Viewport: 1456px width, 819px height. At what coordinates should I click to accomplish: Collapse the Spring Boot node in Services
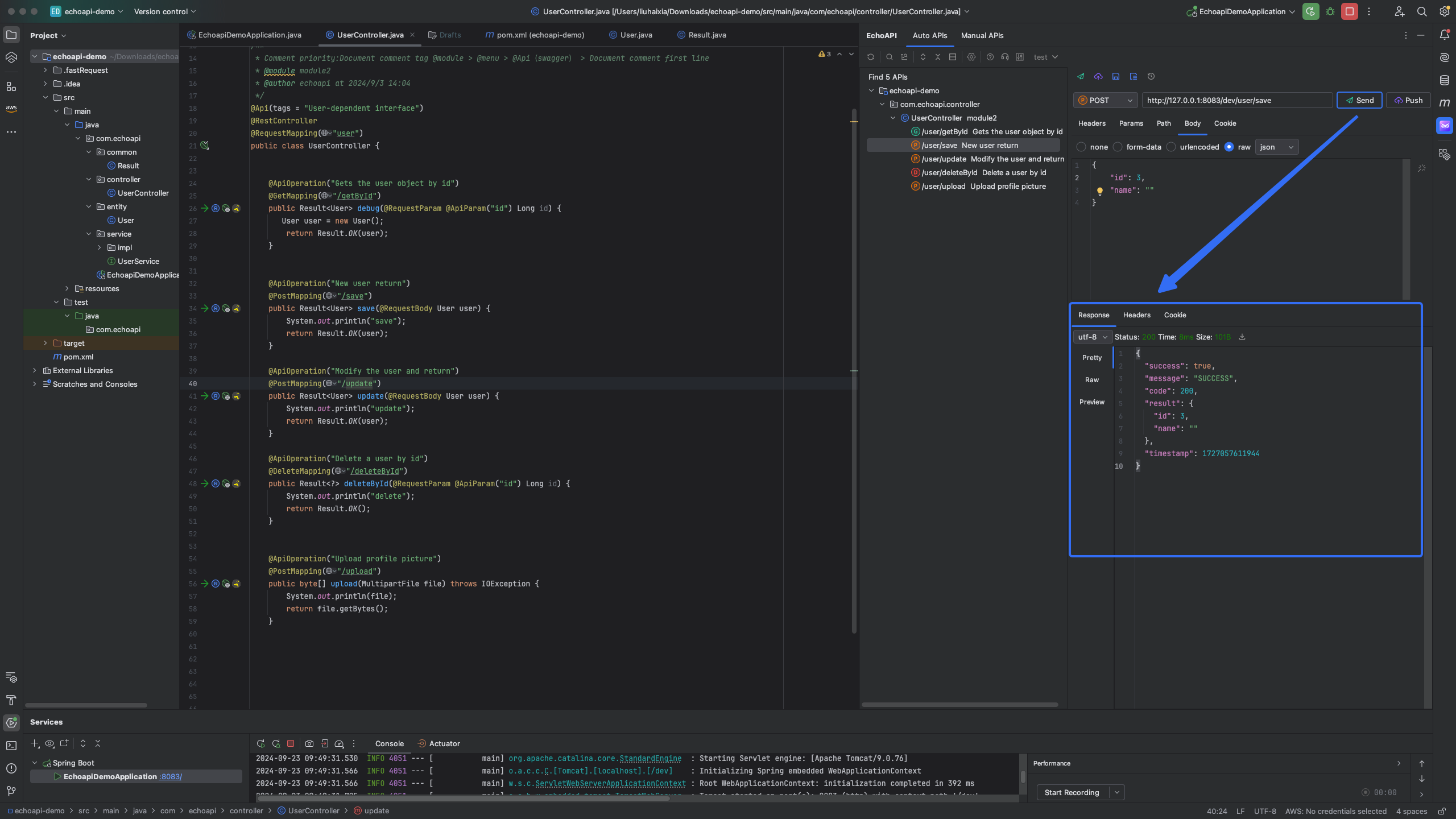tap(35, 763)
